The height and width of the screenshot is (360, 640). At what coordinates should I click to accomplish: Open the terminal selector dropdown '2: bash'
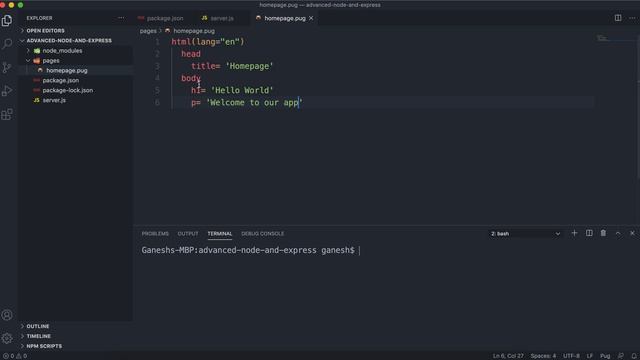tap(525, 233)
